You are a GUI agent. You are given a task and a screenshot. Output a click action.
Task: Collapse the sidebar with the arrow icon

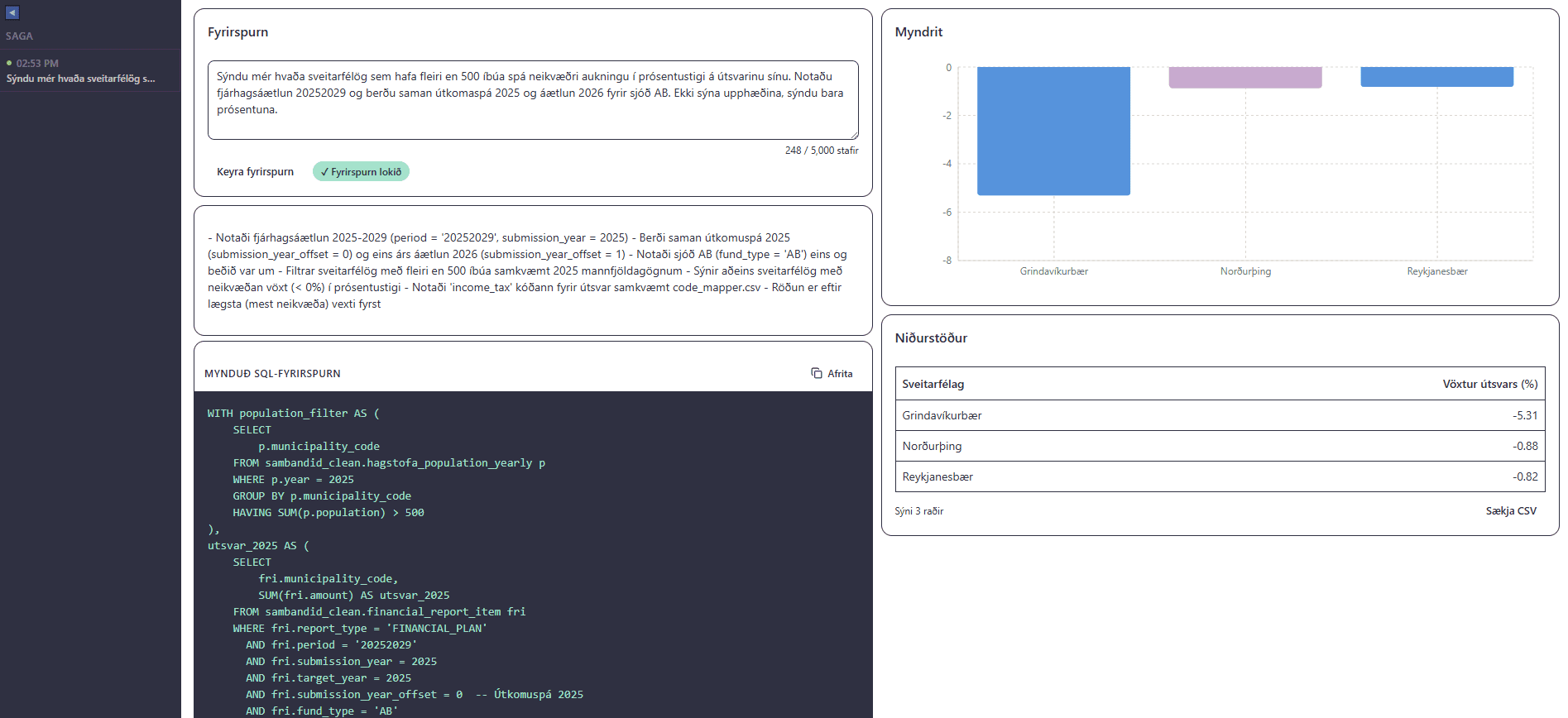[x=12, y=12]
